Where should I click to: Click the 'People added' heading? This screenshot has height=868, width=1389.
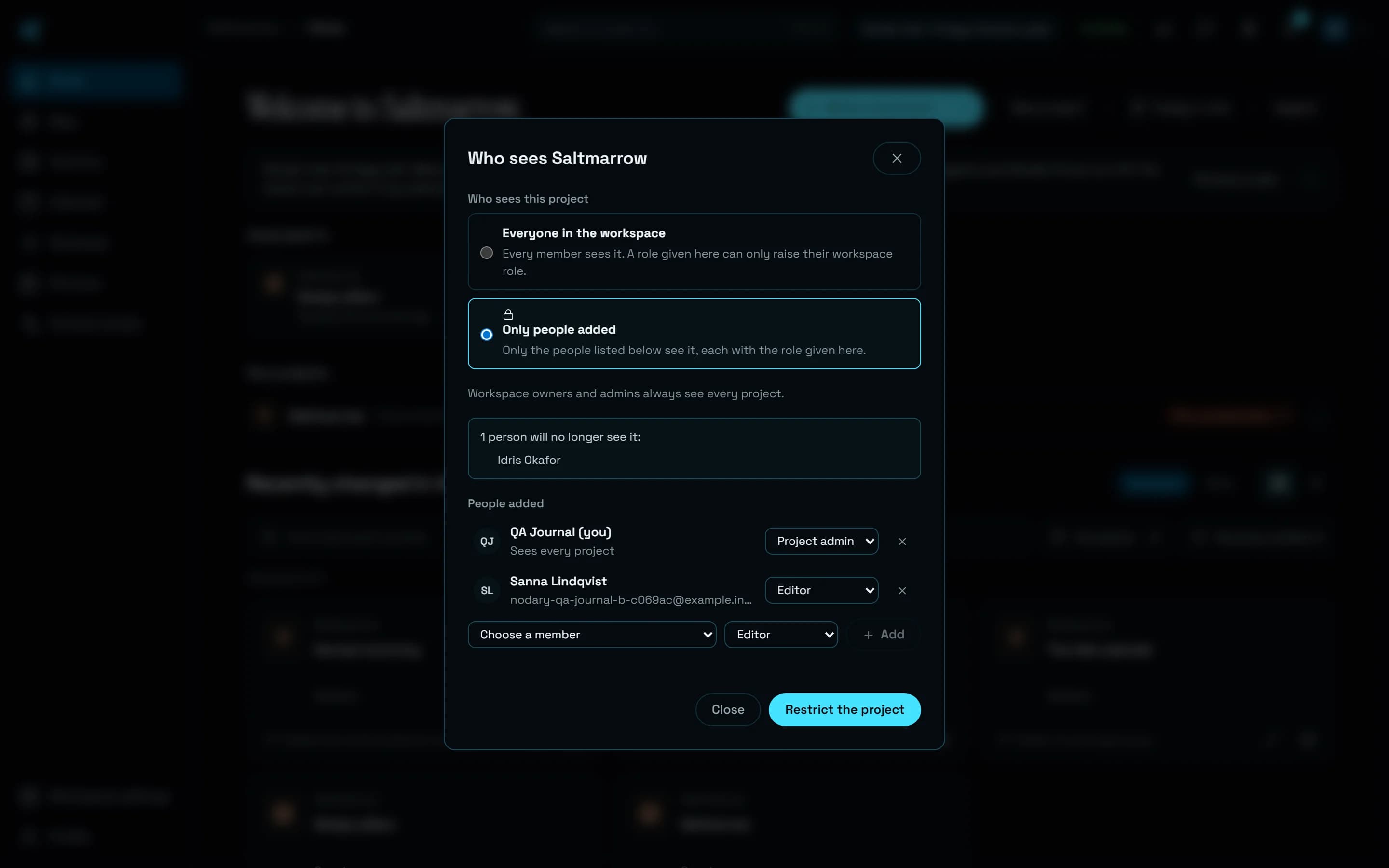(x=505, y=503)
